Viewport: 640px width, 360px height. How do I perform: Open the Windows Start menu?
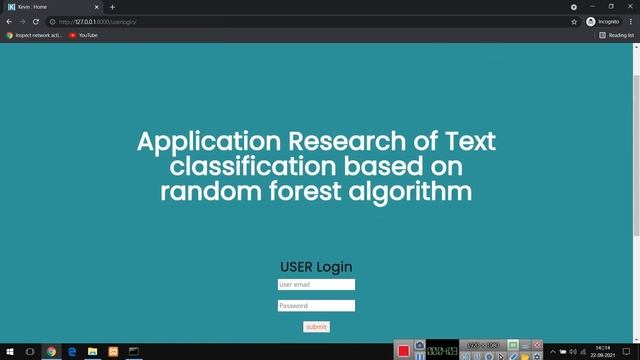point(10,351)
